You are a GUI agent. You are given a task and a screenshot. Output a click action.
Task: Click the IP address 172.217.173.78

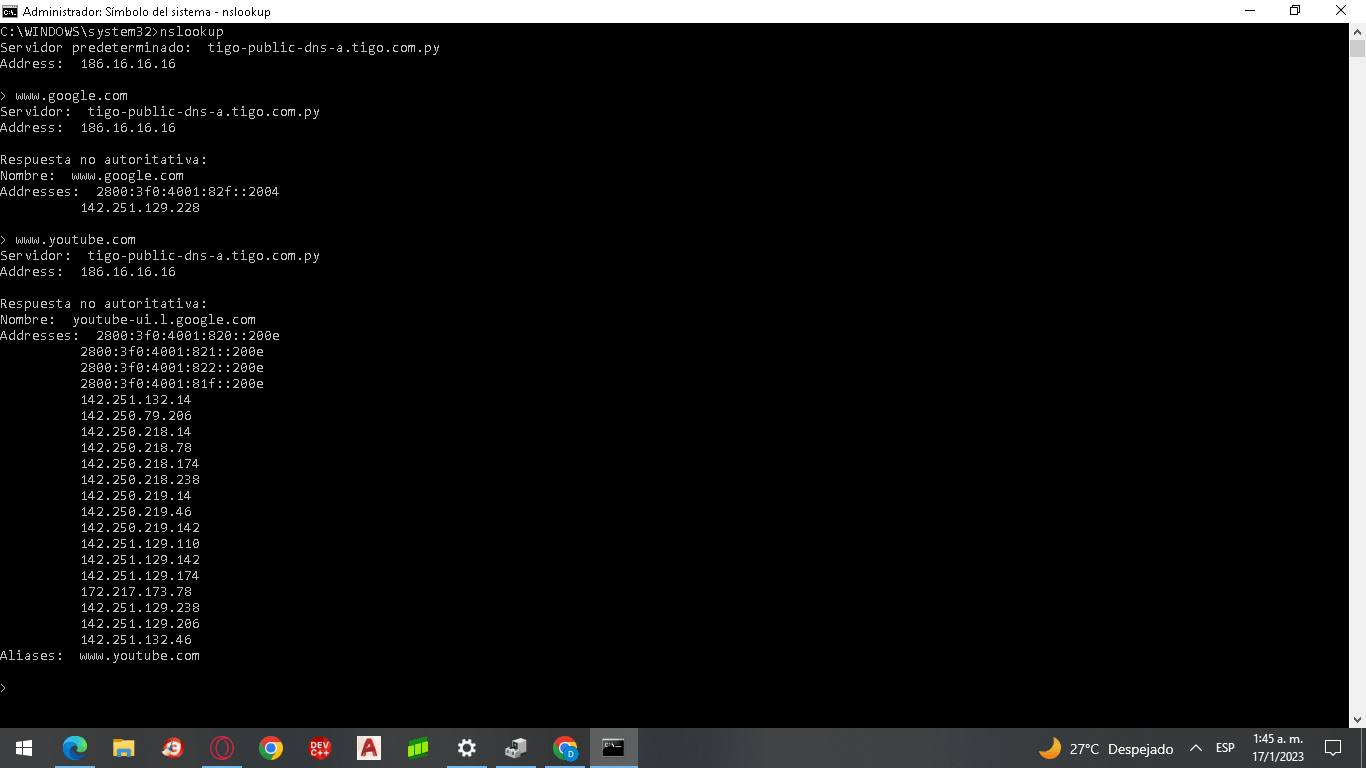coord(136,592)
